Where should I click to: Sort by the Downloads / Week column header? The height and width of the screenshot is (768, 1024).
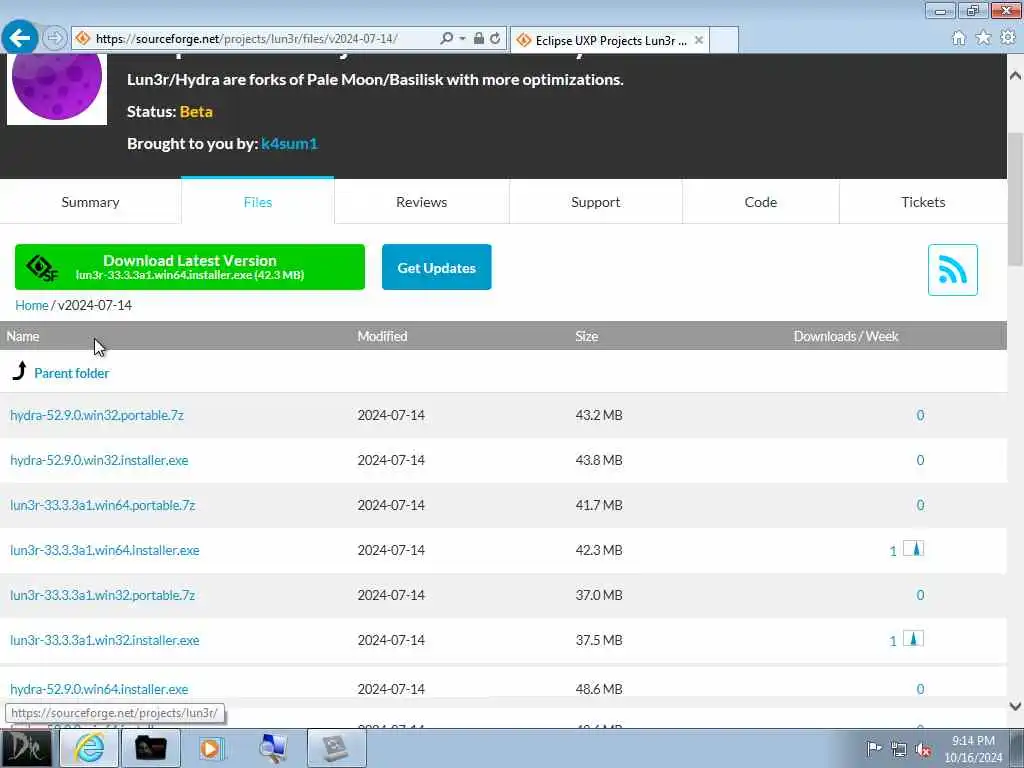click(846, 336)
